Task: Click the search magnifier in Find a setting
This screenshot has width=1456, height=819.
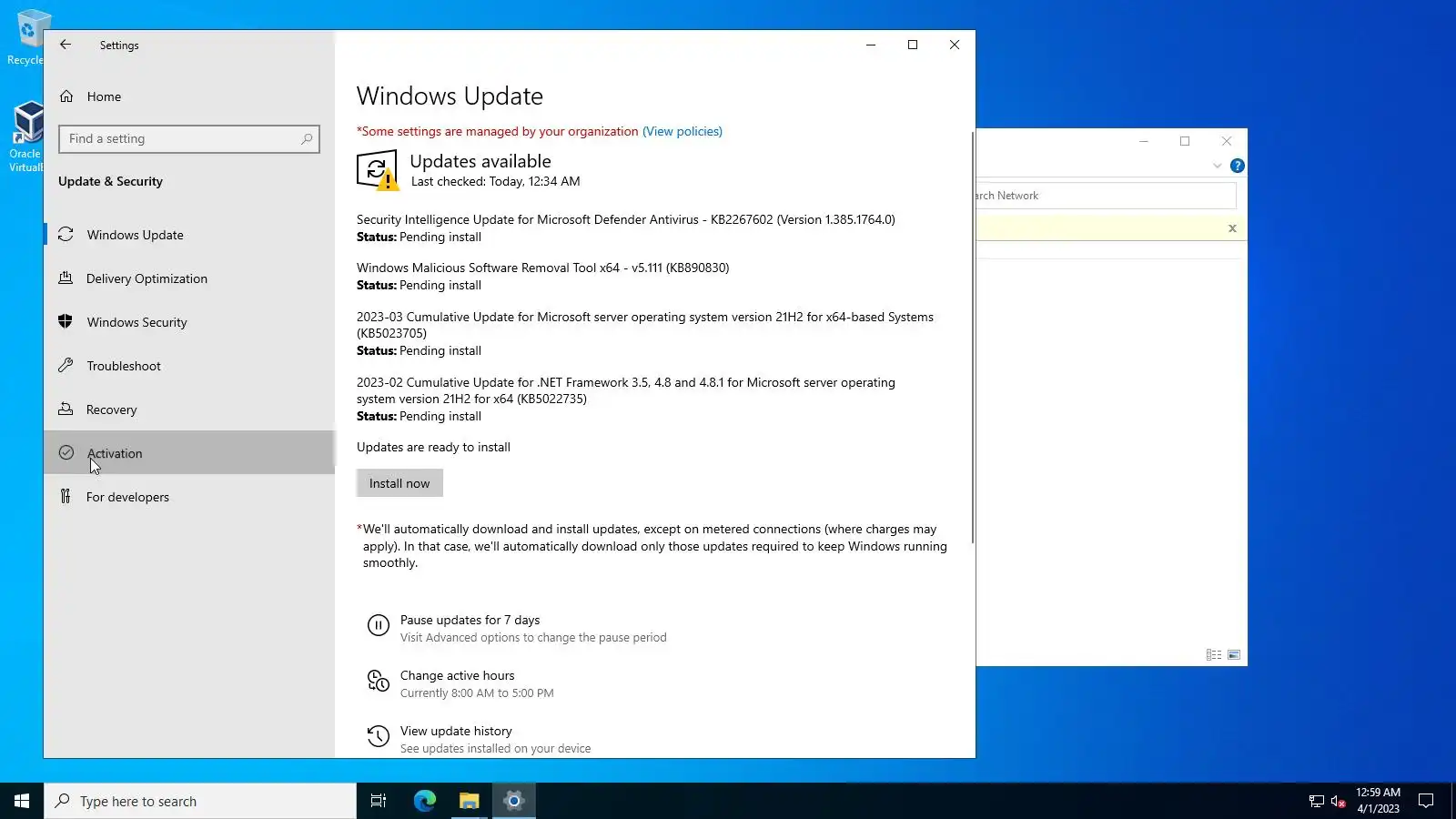Action: 307,138
